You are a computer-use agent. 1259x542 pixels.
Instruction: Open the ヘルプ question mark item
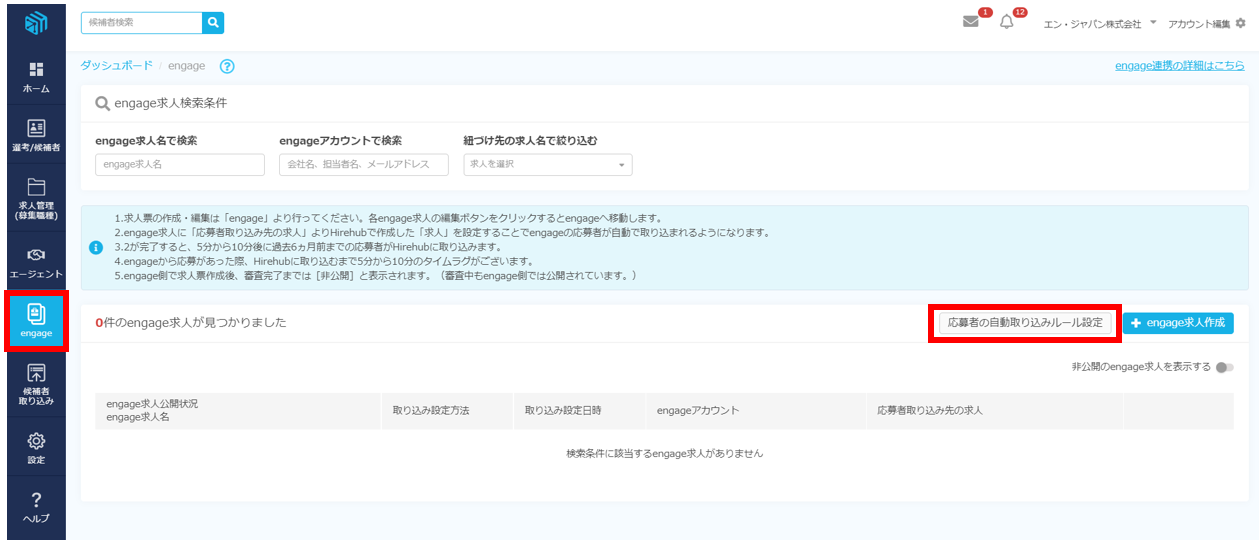click(x=36, y=506)
